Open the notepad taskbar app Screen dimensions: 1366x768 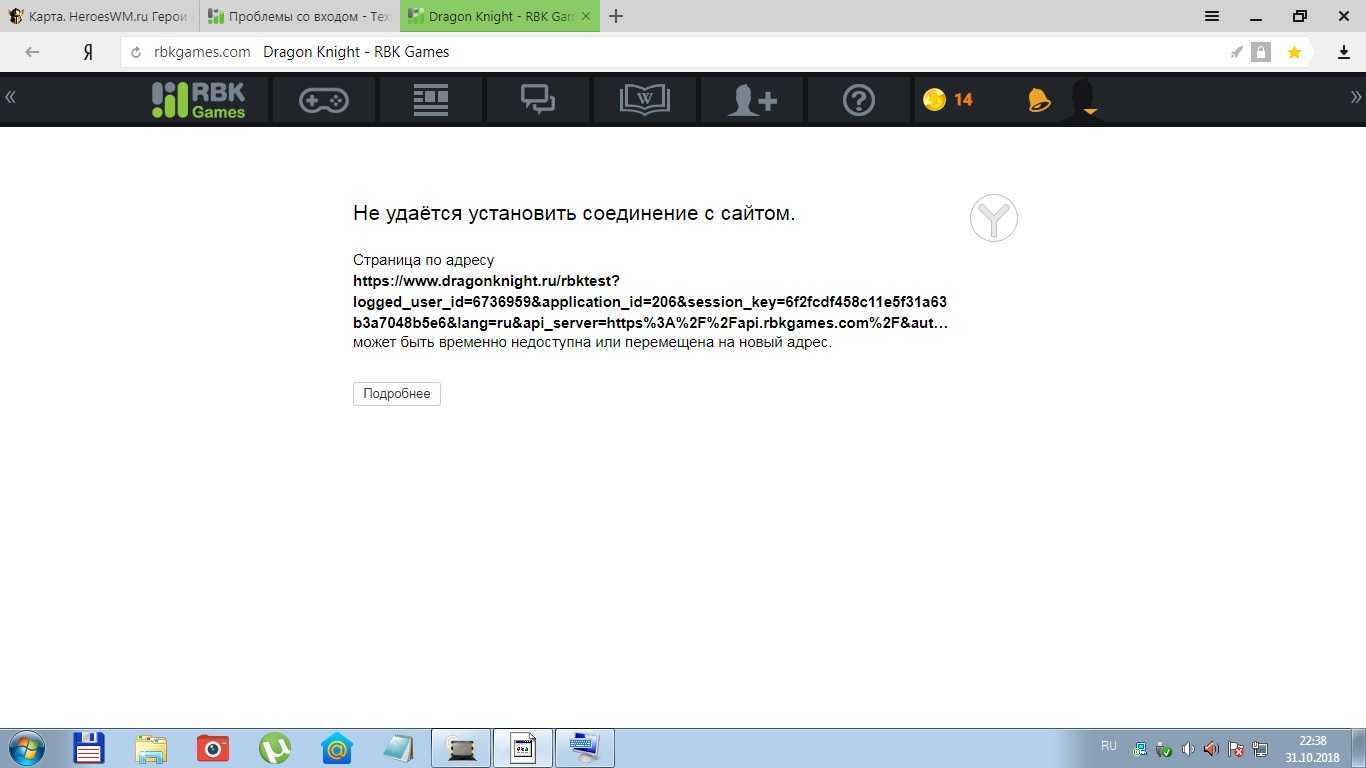click(398, 748)
